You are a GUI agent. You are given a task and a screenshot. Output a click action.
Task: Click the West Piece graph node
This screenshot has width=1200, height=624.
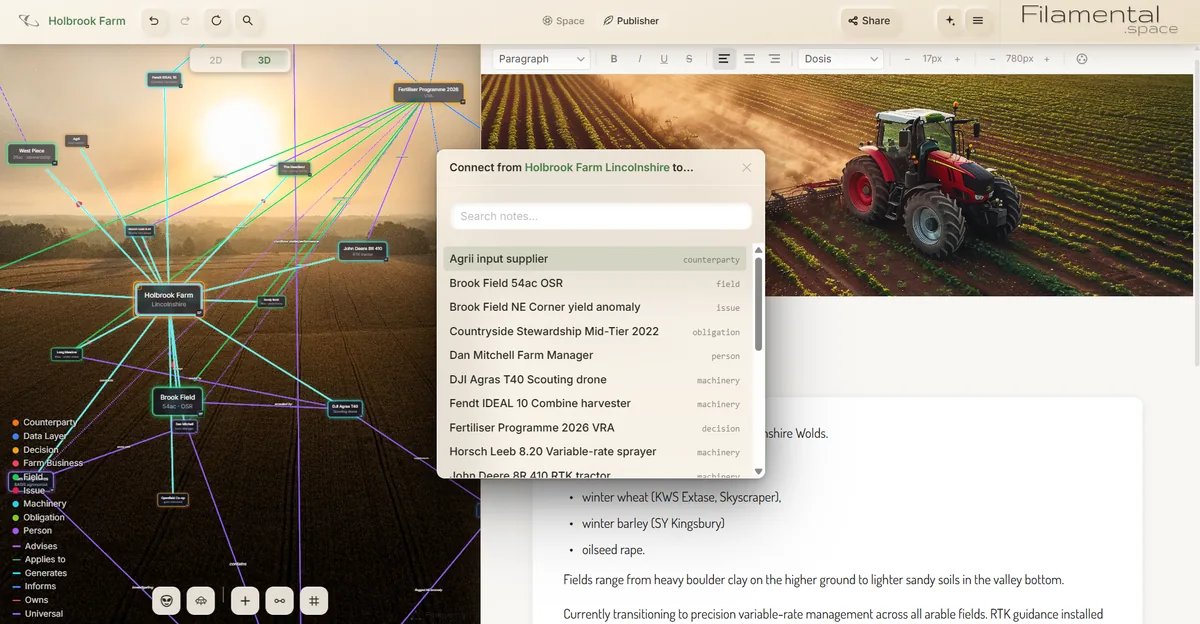coord(32,154)
